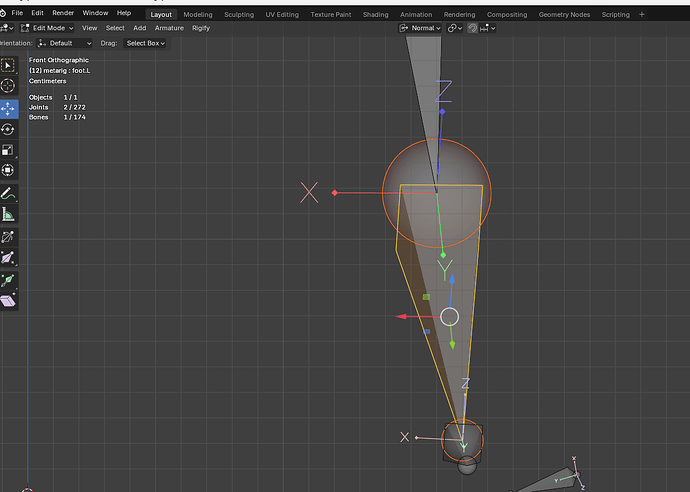This screenshot has height=492, width=690.
Task: Activate the Measure ruler tool
Action: (x=8, y=214)
